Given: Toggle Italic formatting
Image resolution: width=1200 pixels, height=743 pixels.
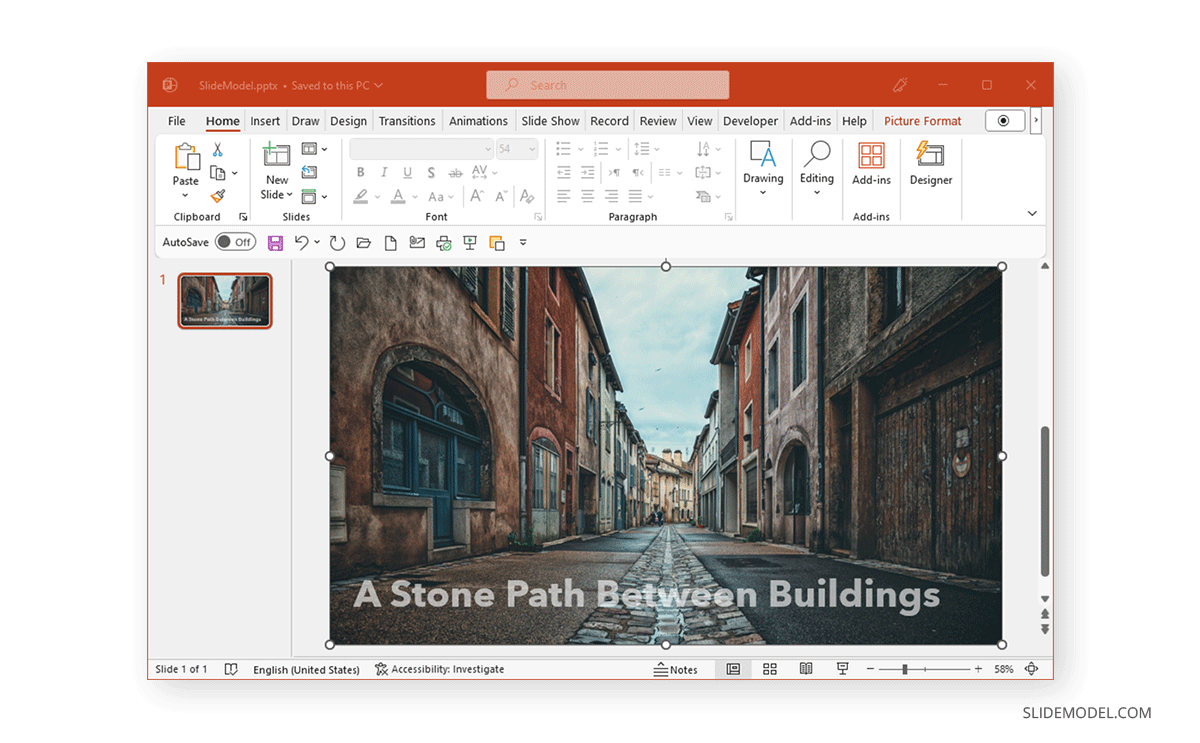Looking at the screenshot, I should tap(383, 172).
